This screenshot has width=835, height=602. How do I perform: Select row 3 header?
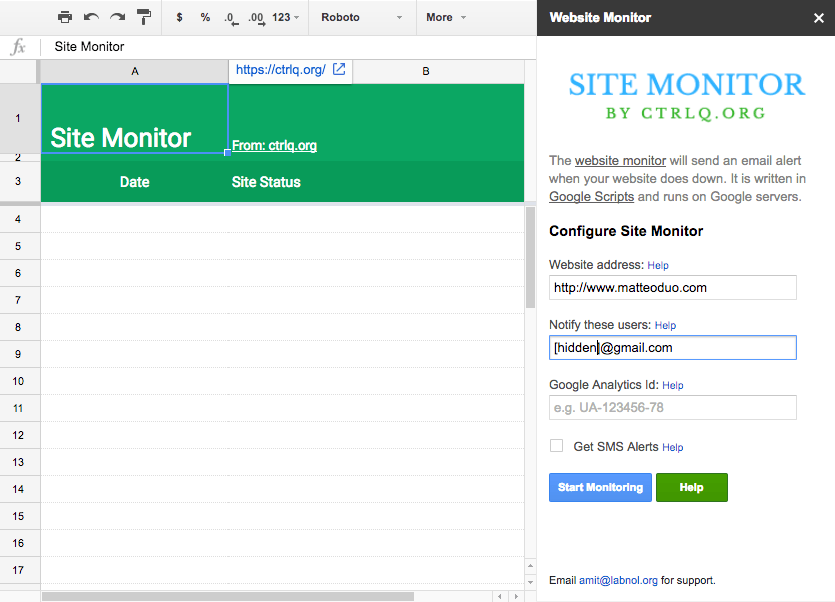(18, 181)
